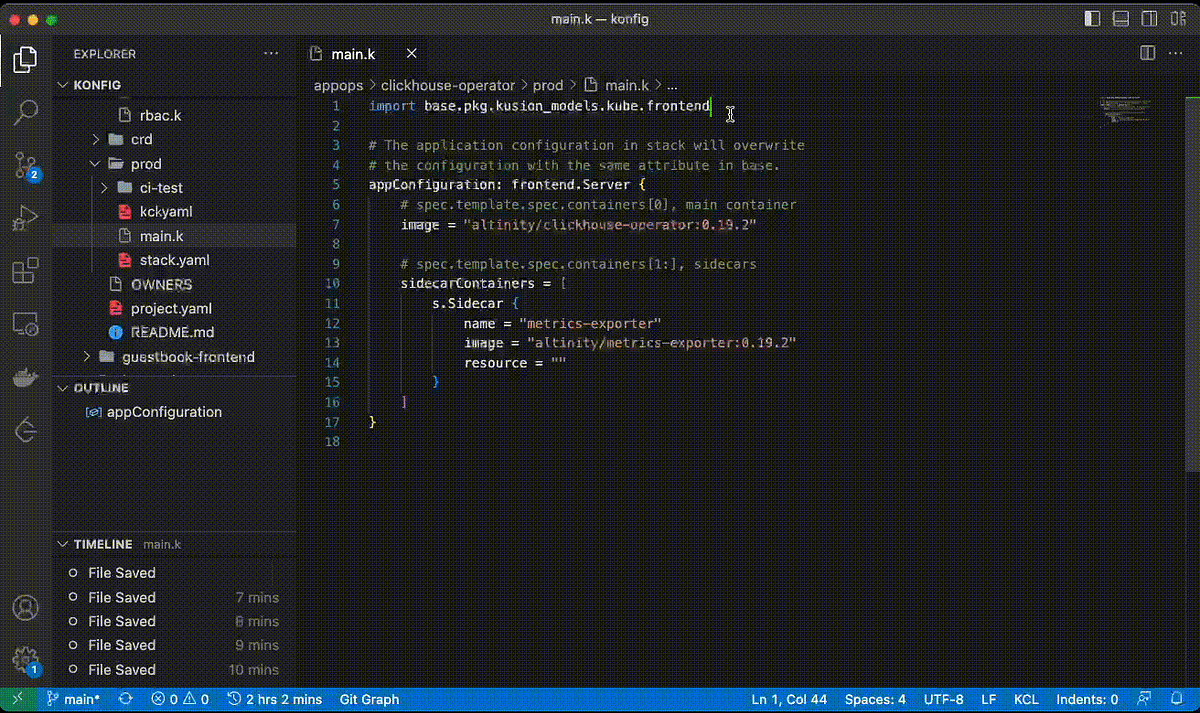This screenshot has width=1200, height=713.
Task: Open the KCL language mode selector
Action: (x=1026, y=699)
